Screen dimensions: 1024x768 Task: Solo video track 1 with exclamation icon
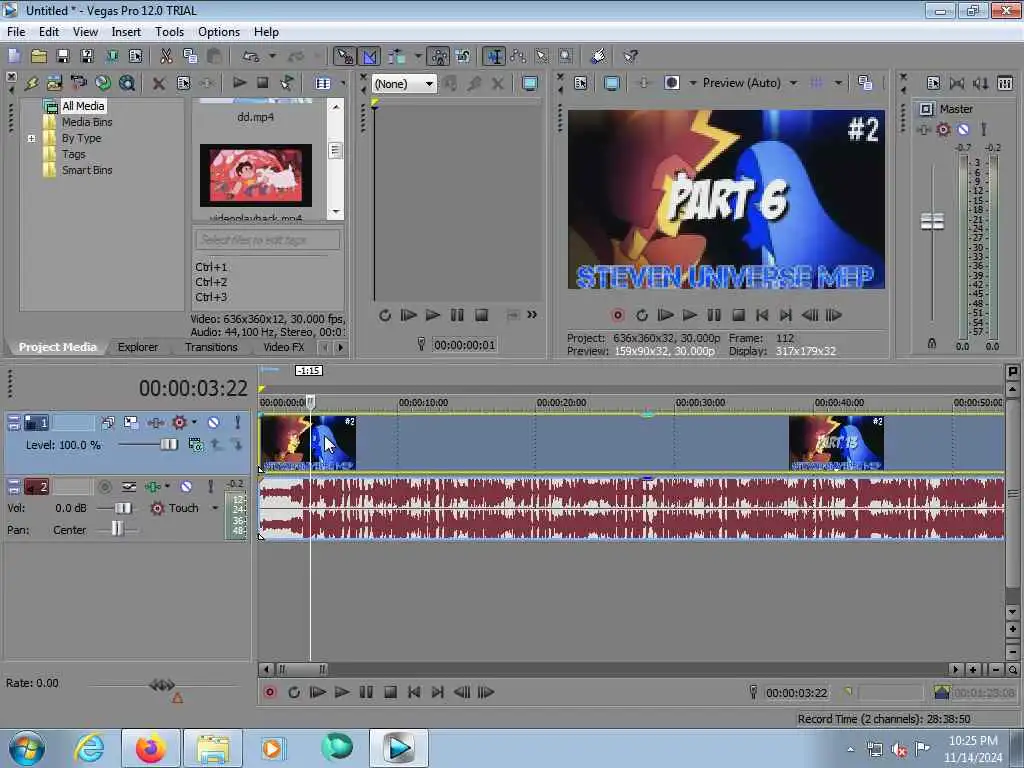coord(238,423)
